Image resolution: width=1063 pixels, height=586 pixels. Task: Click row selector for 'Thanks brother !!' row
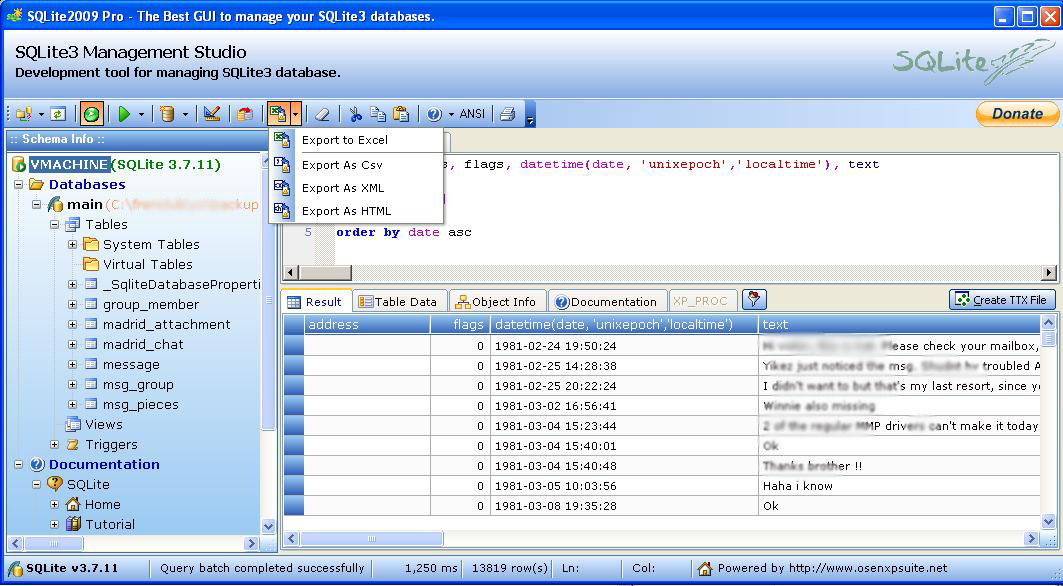(x=294, y=466)
